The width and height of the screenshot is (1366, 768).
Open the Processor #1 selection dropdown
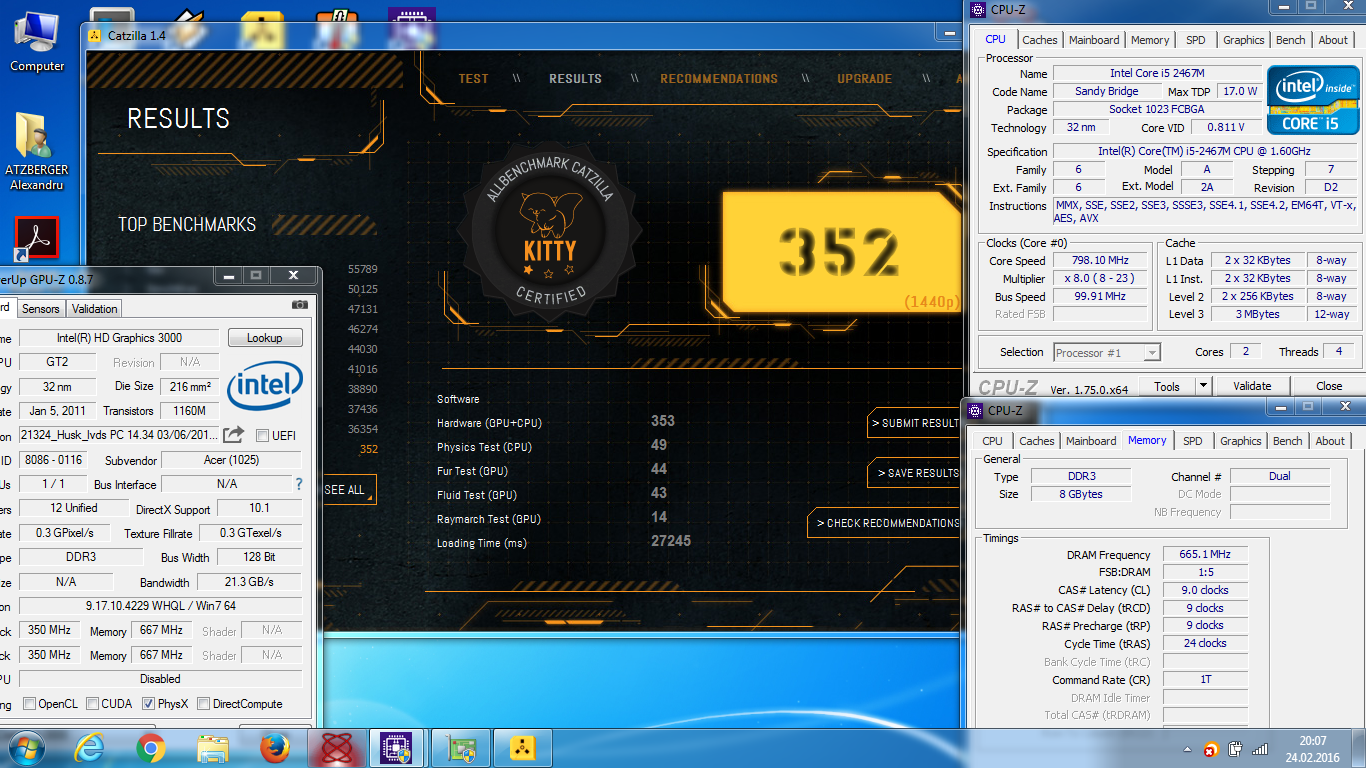(1107, 352)
